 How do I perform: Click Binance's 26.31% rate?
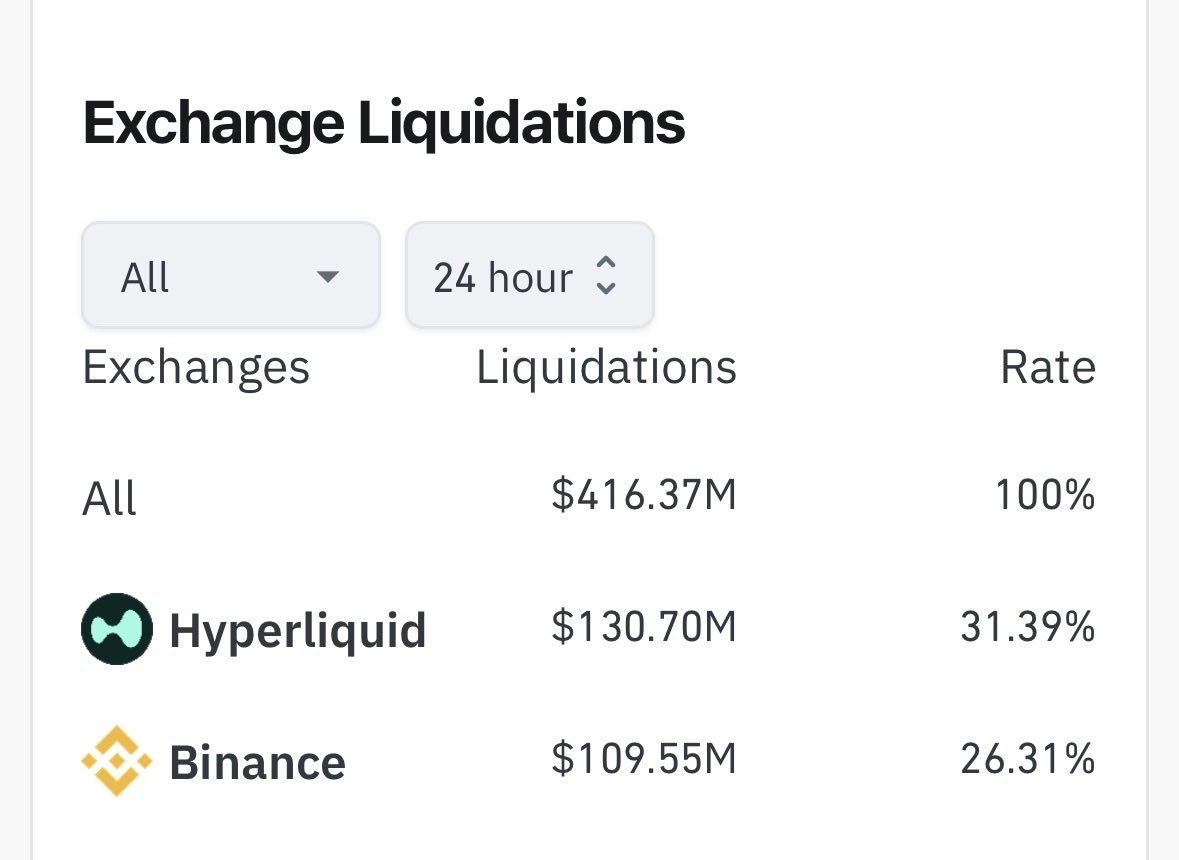(1028, 760)
